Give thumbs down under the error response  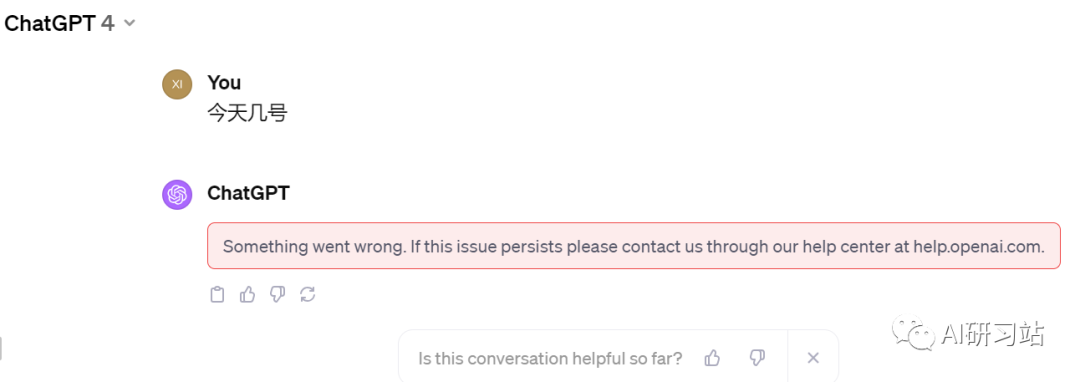277,295
